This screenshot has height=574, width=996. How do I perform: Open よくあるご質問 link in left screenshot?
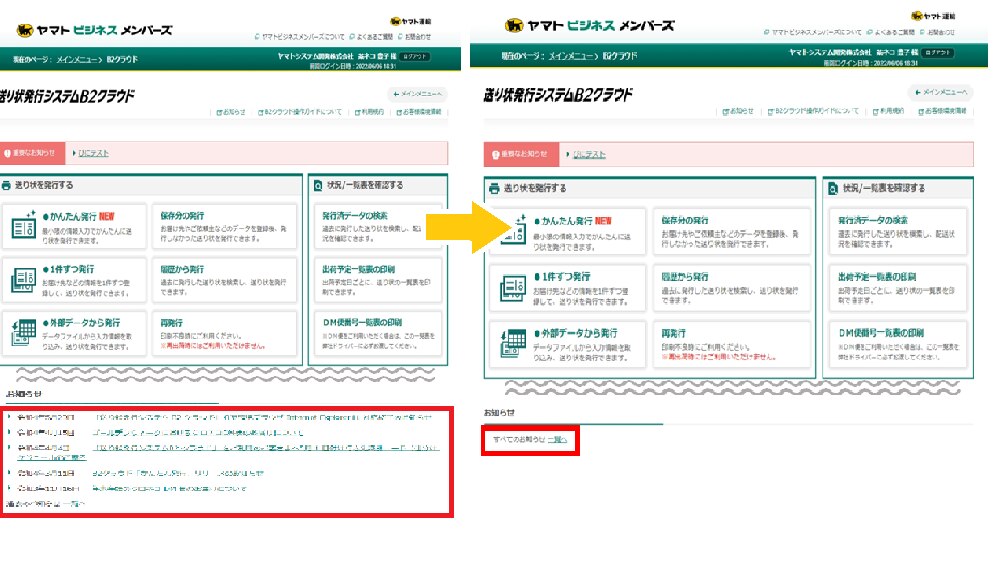370,37
